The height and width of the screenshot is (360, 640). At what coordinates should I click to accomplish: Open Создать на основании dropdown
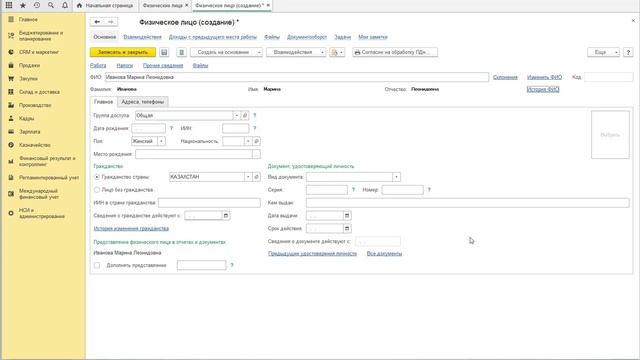(227, 52)
